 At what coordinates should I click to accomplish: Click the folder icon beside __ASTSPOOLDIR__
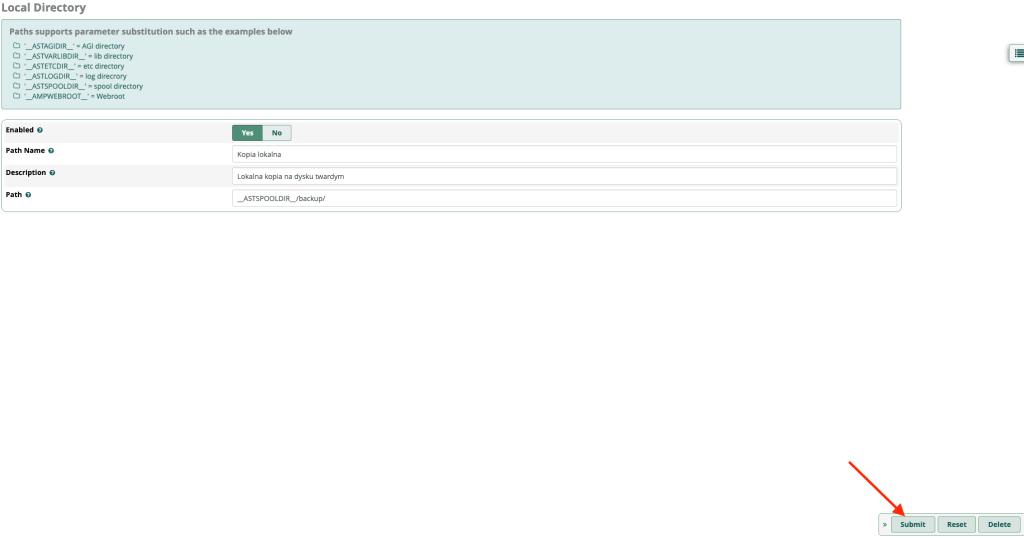[x=16, y=86]
